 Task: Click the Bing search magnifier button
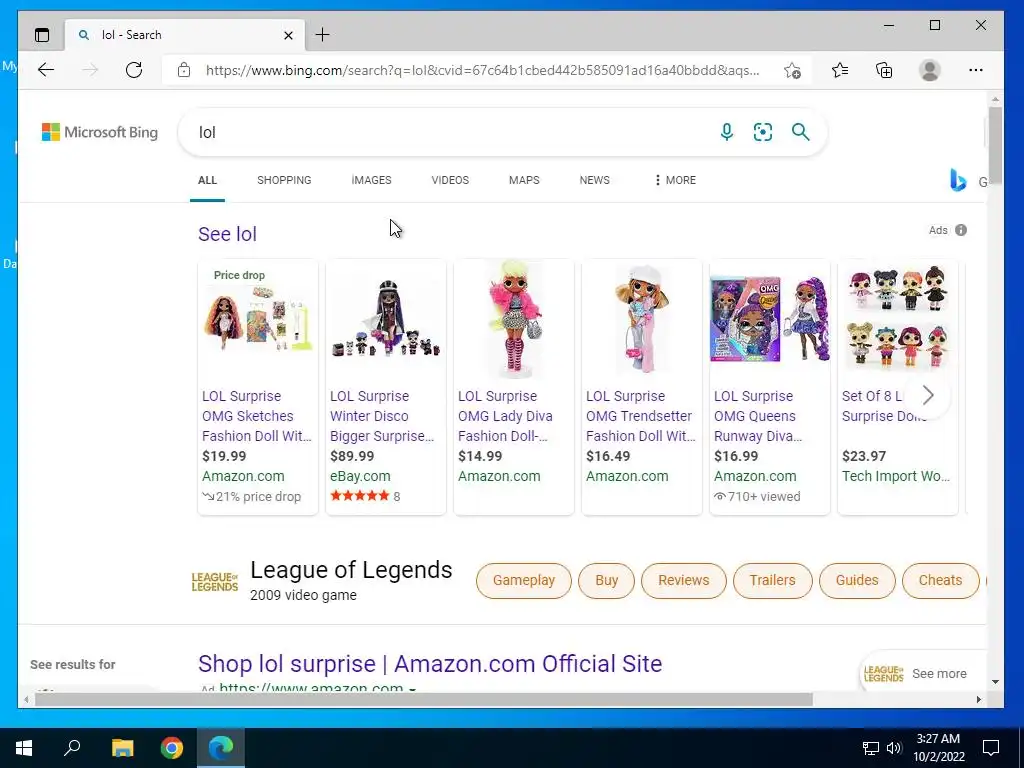801,132
